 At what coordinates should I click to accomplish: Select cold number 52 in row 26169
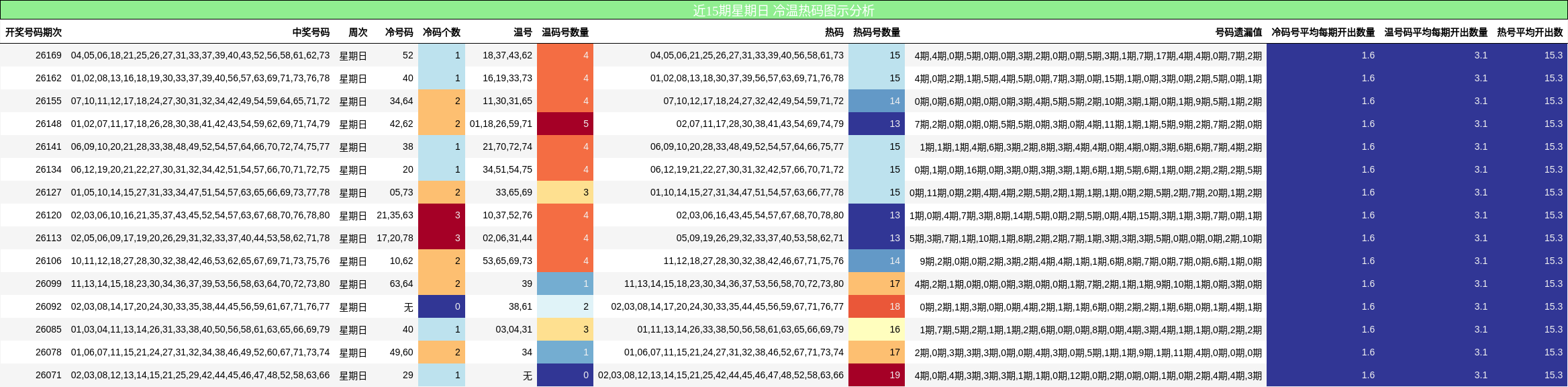coord(408,55)
